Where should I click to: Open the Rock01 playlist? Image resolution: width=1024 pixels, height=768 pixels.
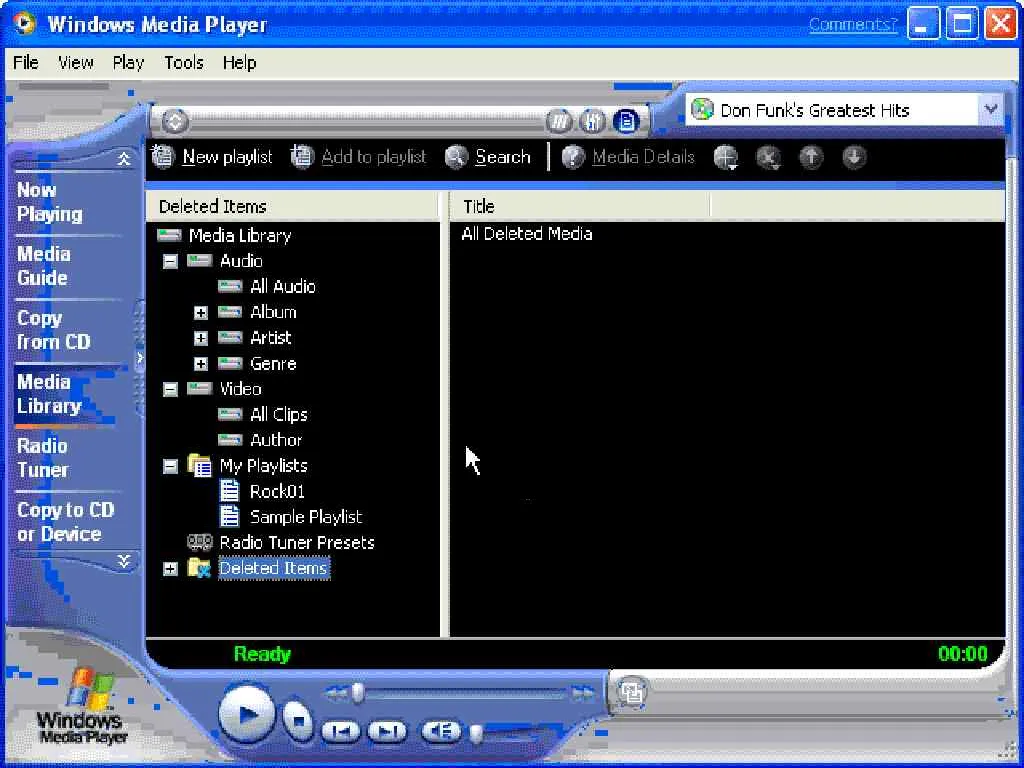(x=277, y=491)
